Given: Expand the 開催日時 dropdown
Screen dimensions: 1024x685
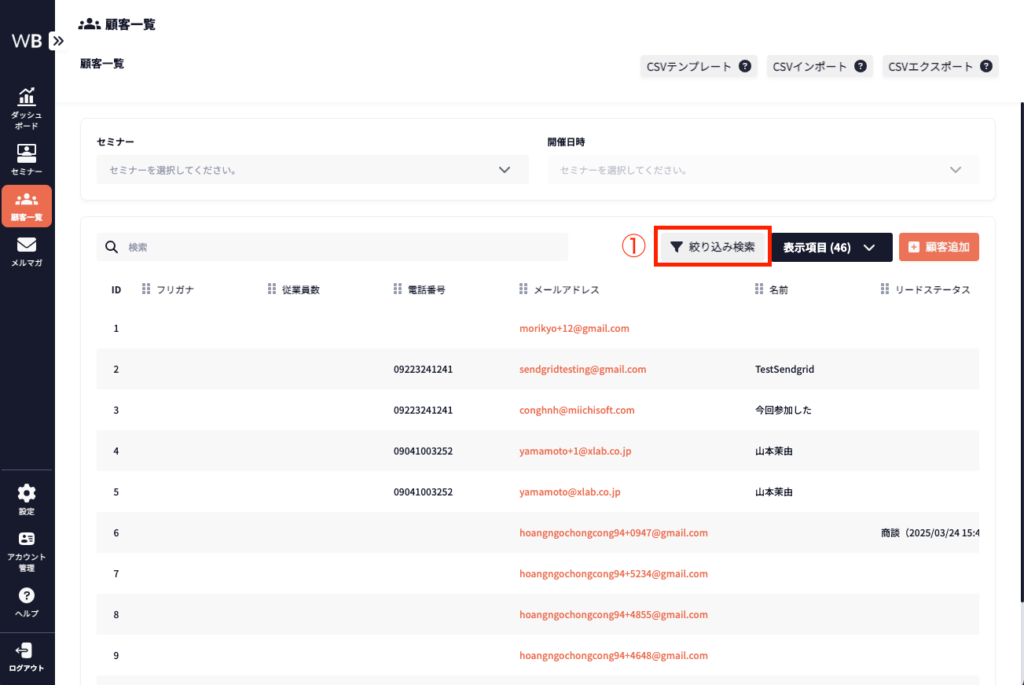Looking at the screenshot, I should (x=955, y=170).
